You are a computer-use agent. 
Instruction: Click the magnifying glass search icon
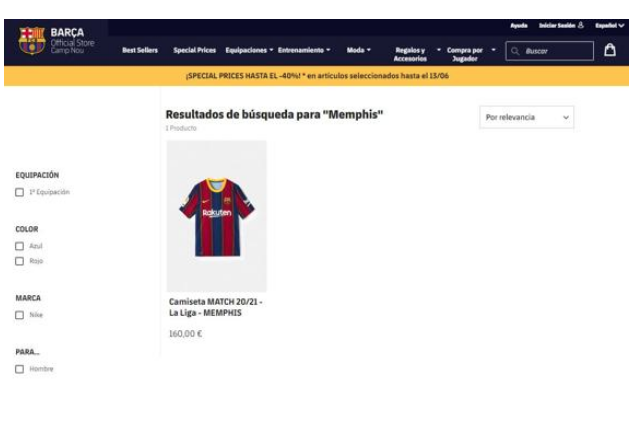(x=515, y=51)
